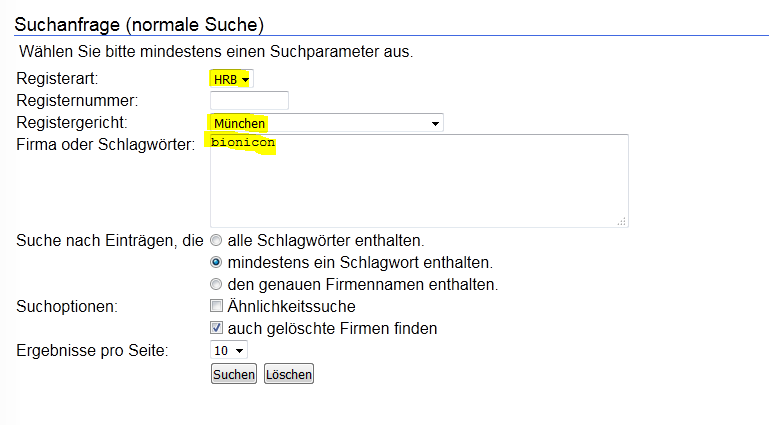Image resolution: width=769 pixels, height=425 pixels.
Task: Expand the Registergericht dropdown showing München
Action: [326, 123]
